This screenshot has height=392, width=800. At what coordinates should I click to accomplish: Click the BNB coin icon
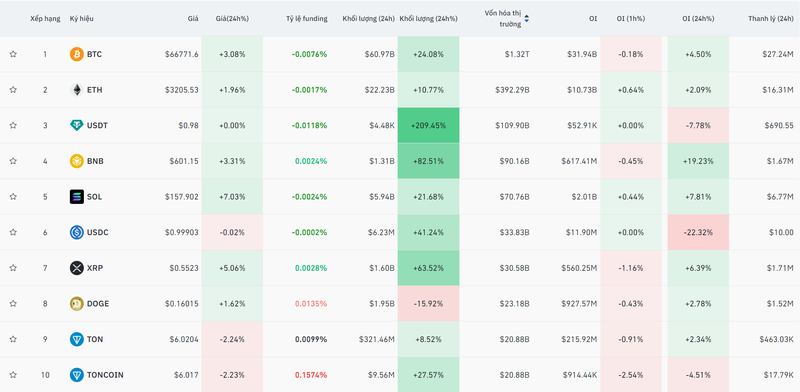coord(77,161)
